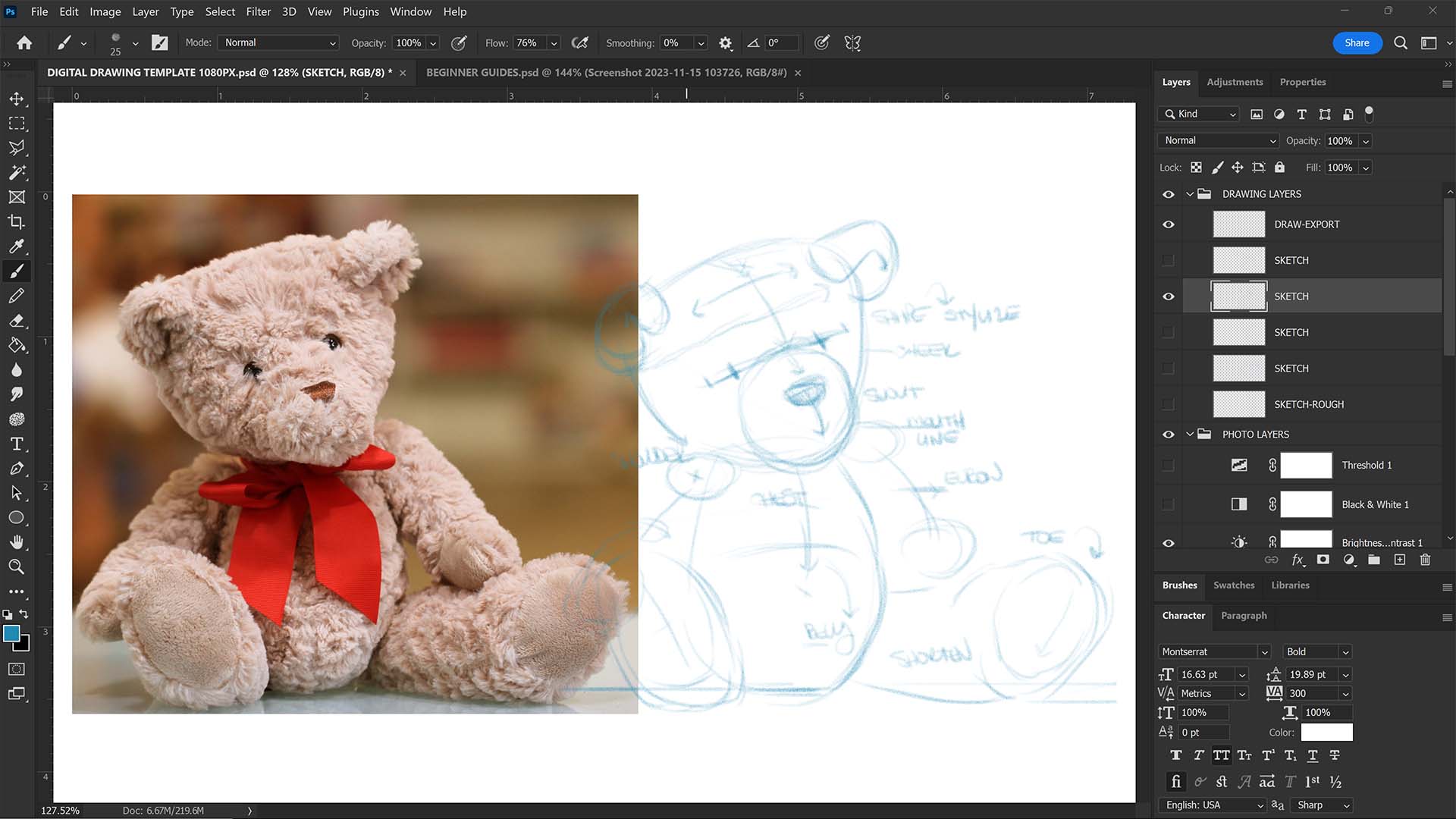Click the Character text Color swatch

1326,733
